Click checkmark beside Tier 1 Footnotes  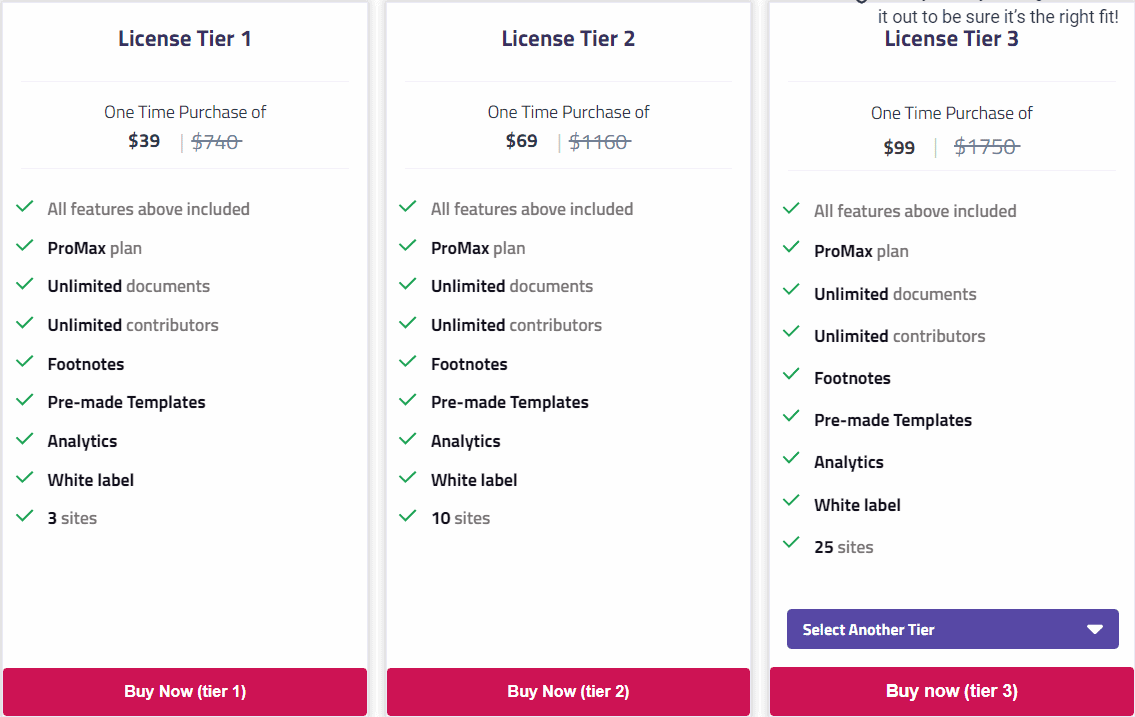(x=25, y=362)
